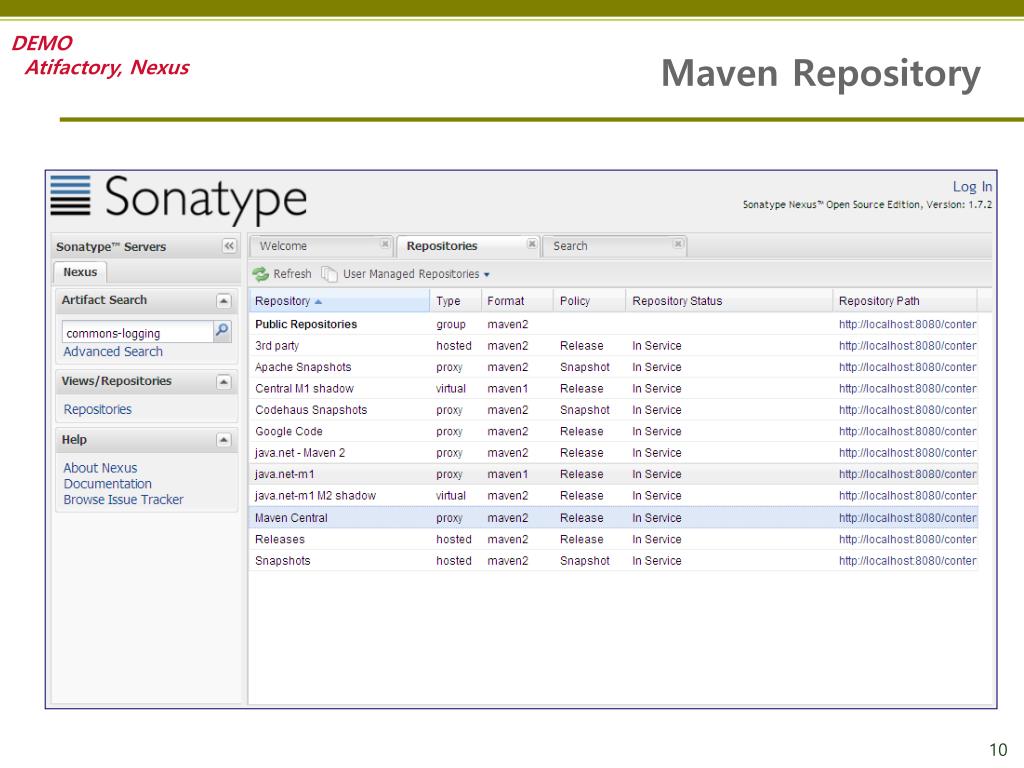
Task: Collapse the Views/Repositories section
Action: point(223,382)
